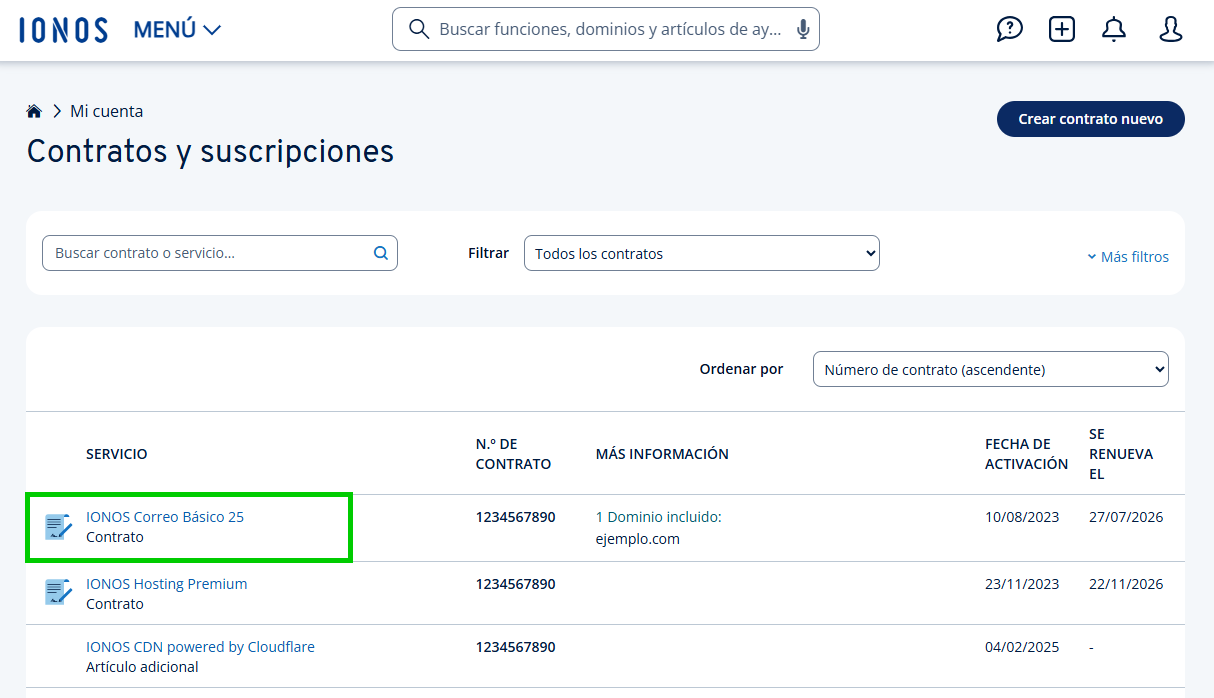Open the help chat question icon

pyautogui.click(x=1010, y=30)
